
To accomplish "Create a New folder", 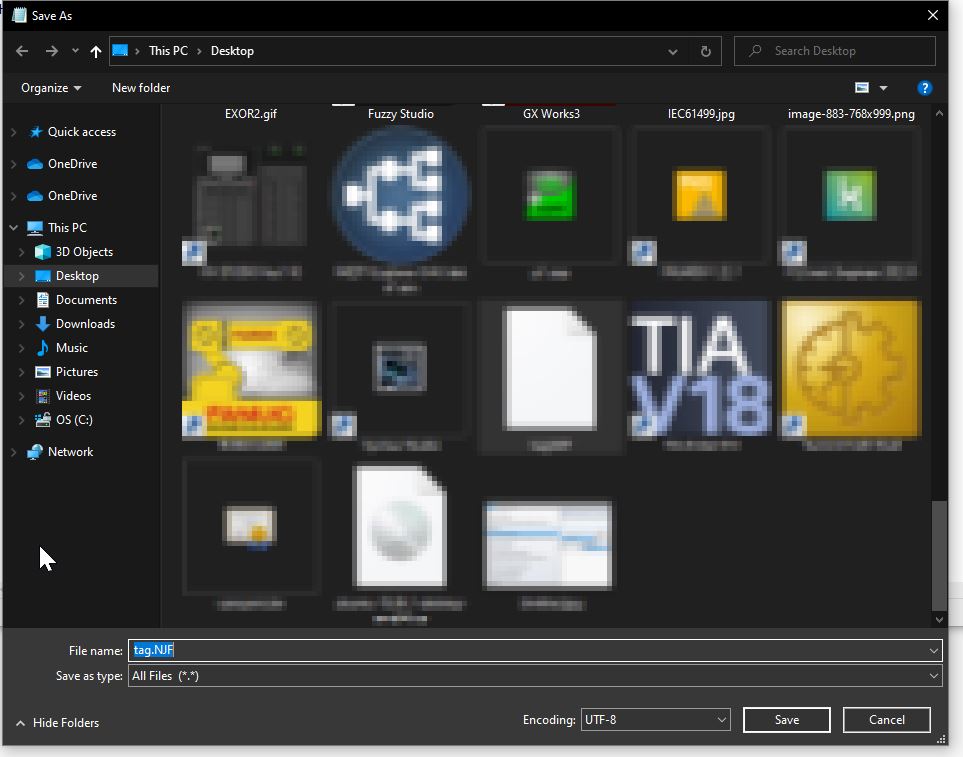I will pyautogui.click(x=141, y=88).
